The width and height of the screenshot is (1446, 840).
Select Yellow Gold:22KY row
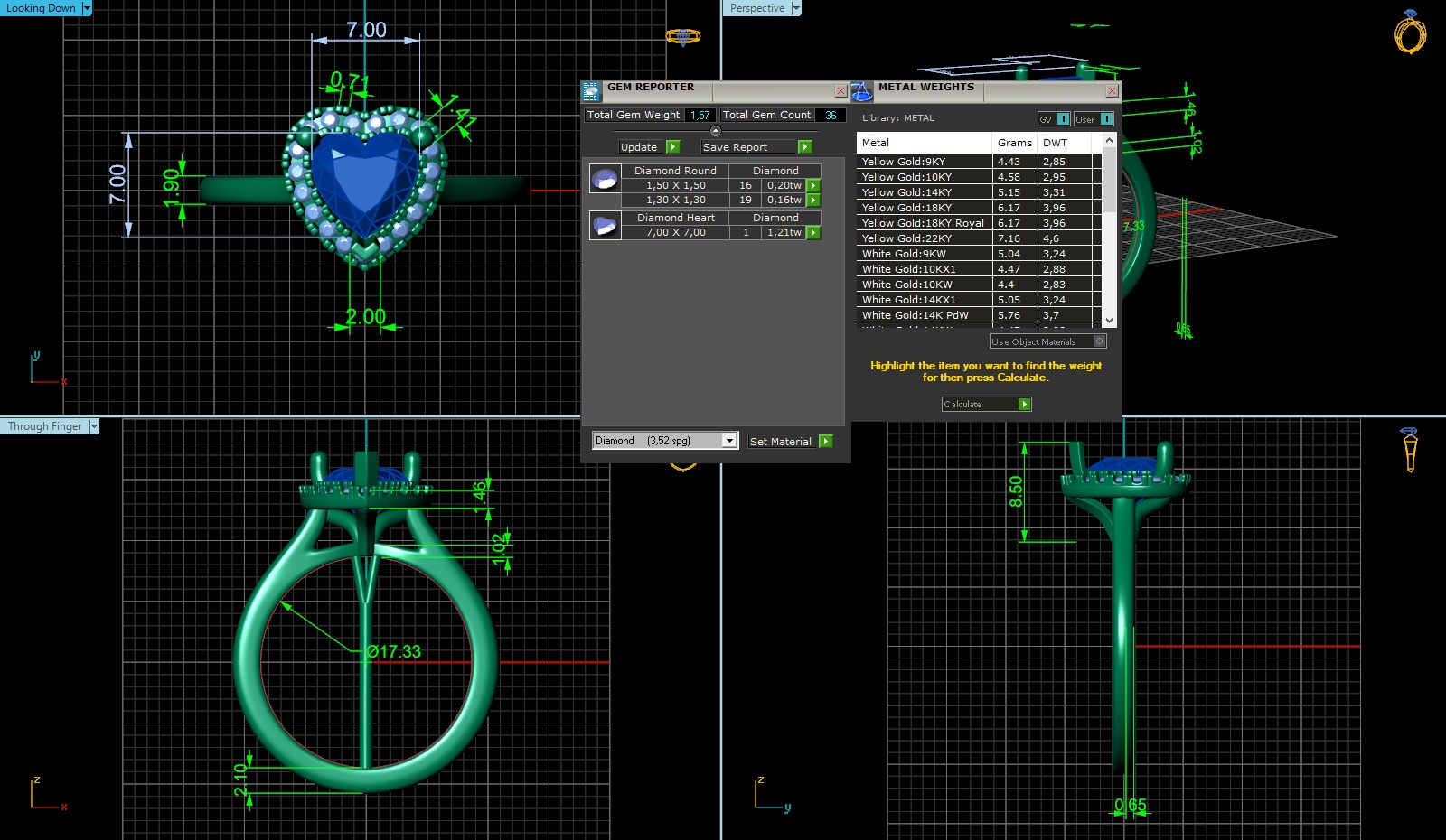click(980, 238)
